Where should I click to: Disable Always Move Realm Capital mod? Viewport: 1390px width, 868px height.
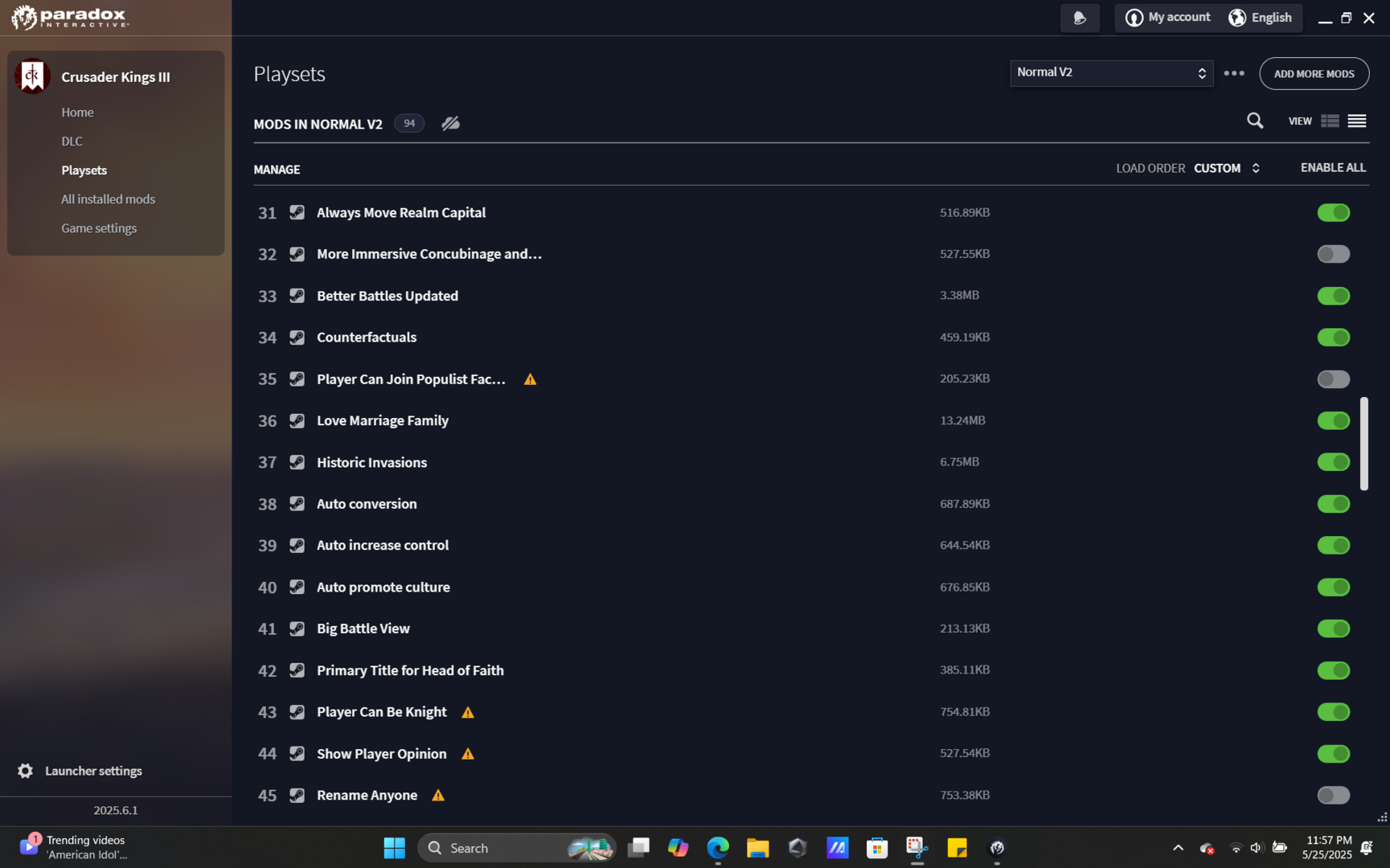coord(1333,212)
